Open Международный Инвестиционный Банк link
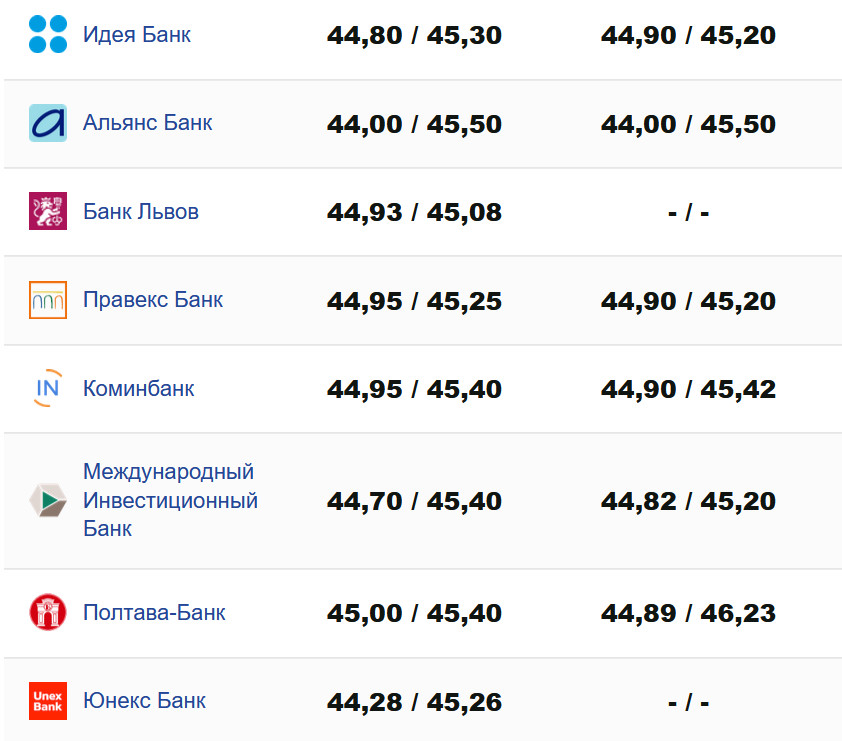 (170, 500)
